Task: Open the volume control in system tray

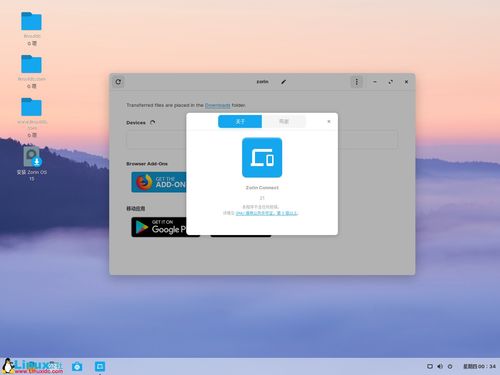Action: pos(440,366)
